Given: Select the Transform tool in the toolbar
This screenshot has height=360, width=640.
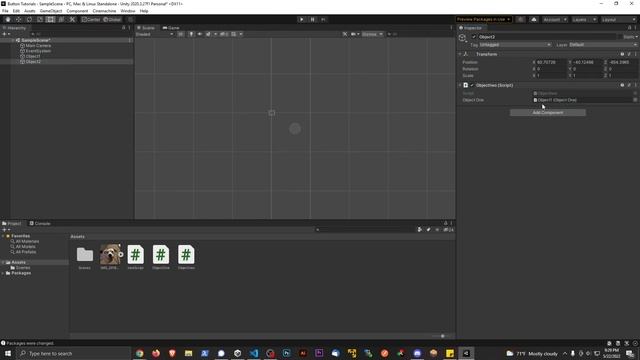Looking at the screenshot, I should pyautogui.click(x=61, y=19).
